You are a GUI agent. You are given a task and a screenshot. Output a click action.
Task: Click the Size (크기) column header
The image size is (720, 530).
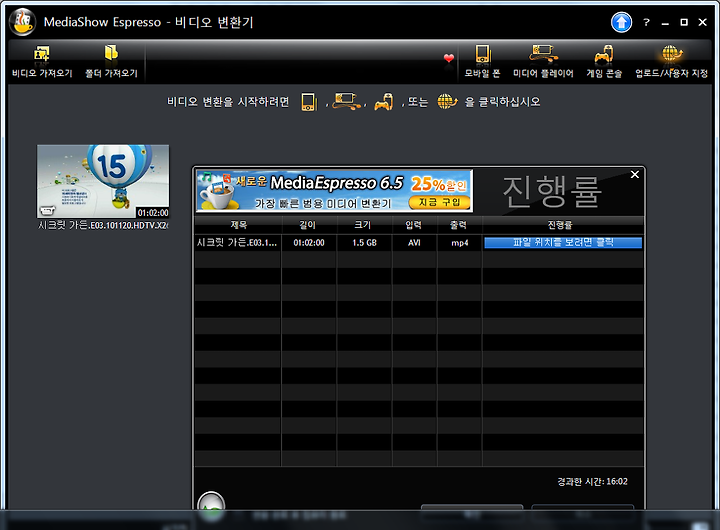click(364, 225)
